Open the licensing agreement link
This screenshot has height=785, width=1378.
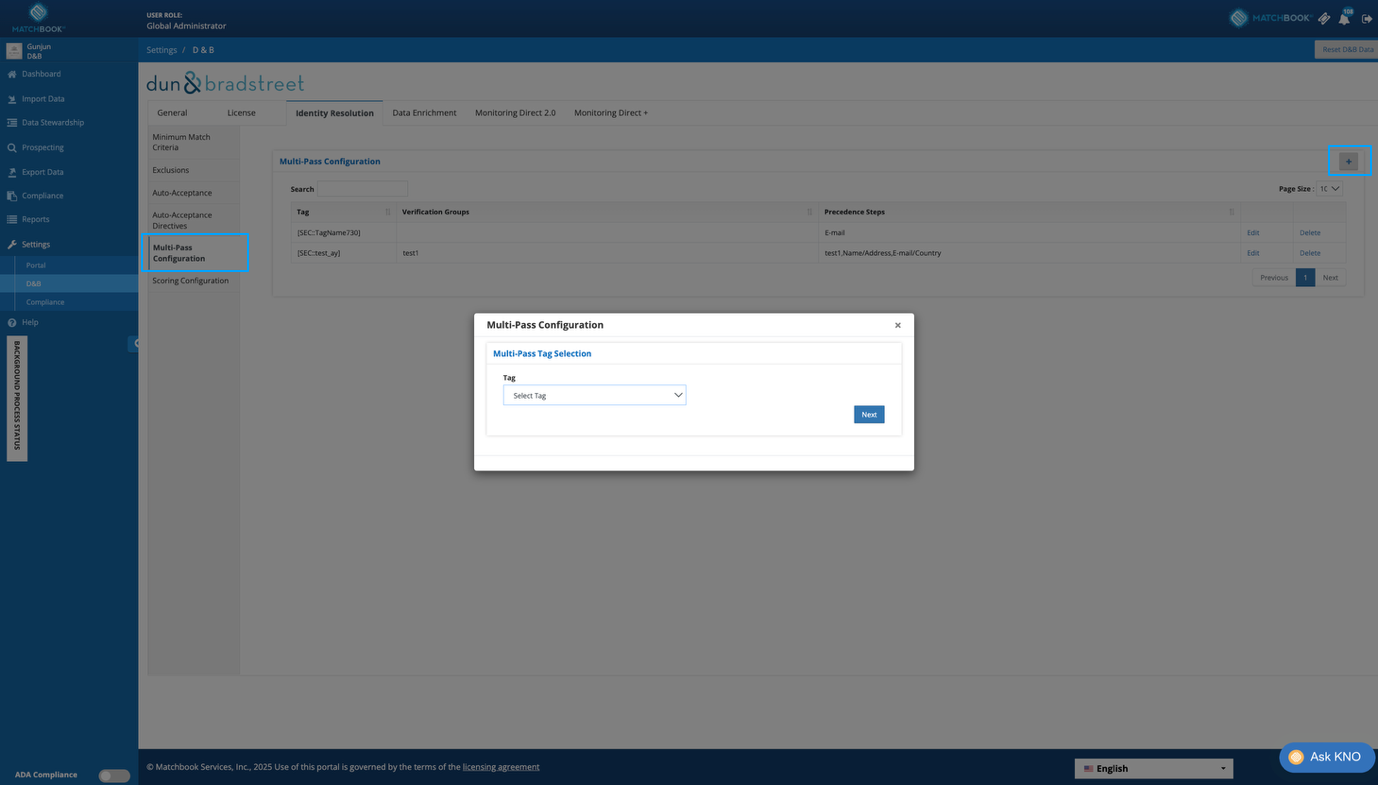pos(501,767)
